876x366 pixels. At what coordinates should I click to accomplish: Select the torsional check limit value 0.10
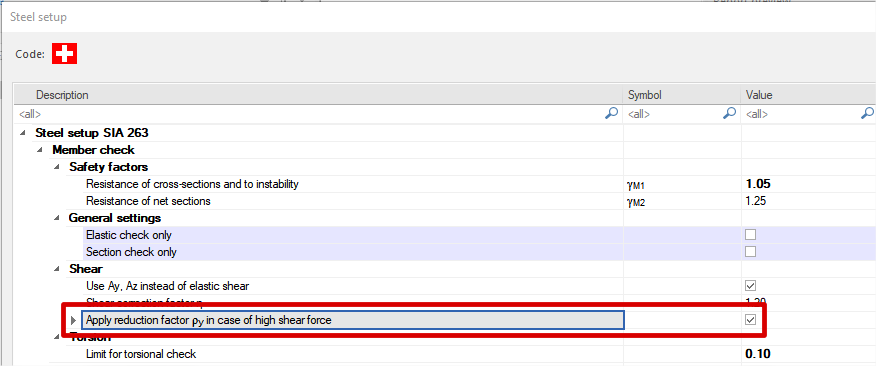[759, 354]
